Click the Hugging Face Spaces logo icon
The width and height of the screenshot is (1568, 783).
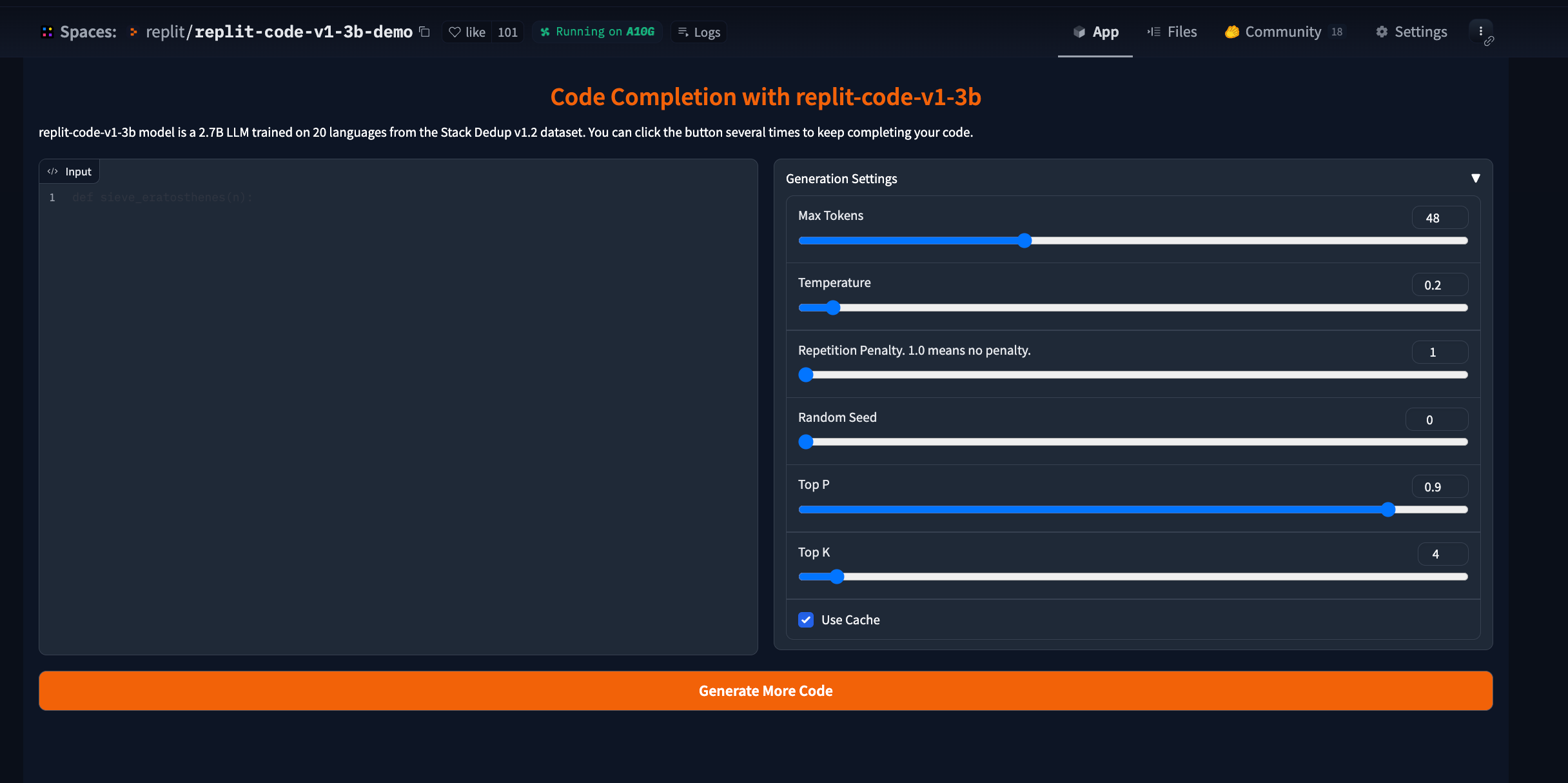click(x=47, y=32)
